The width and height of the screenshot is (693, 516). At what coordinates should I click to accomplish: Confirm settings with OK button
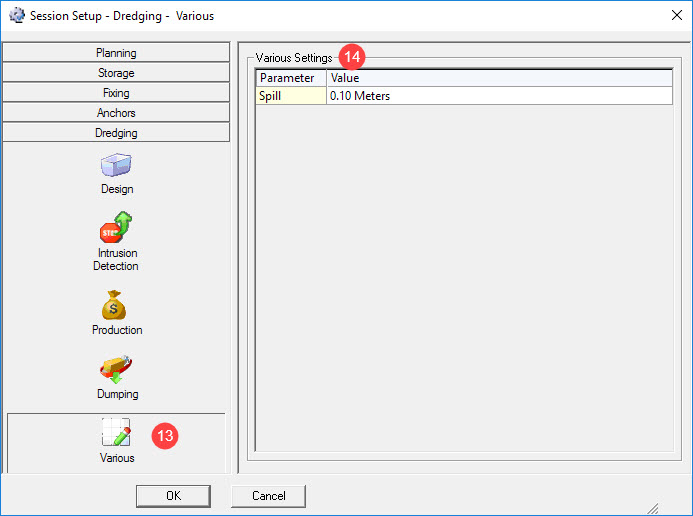(173, 496)
